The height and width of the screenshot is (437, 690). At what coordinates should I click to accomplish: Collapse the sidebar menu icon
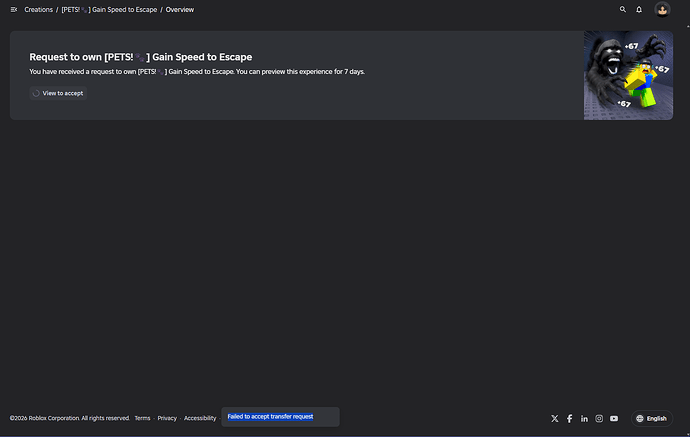pos(14,10)
